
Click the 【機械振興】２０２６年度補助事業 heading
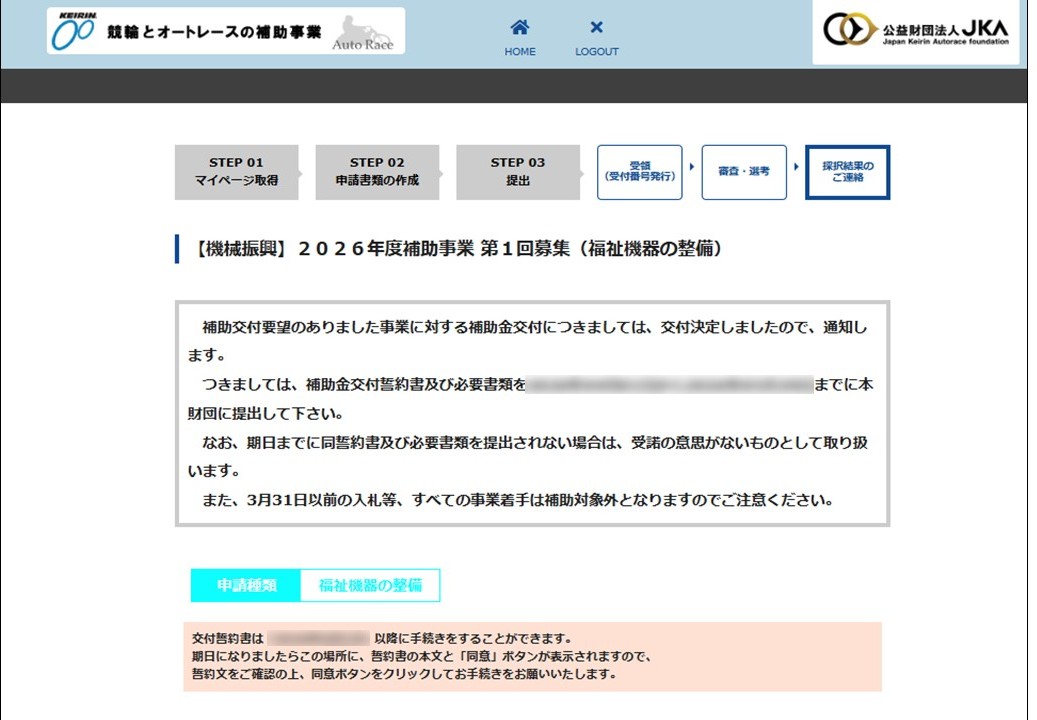(x=458, y=249)
